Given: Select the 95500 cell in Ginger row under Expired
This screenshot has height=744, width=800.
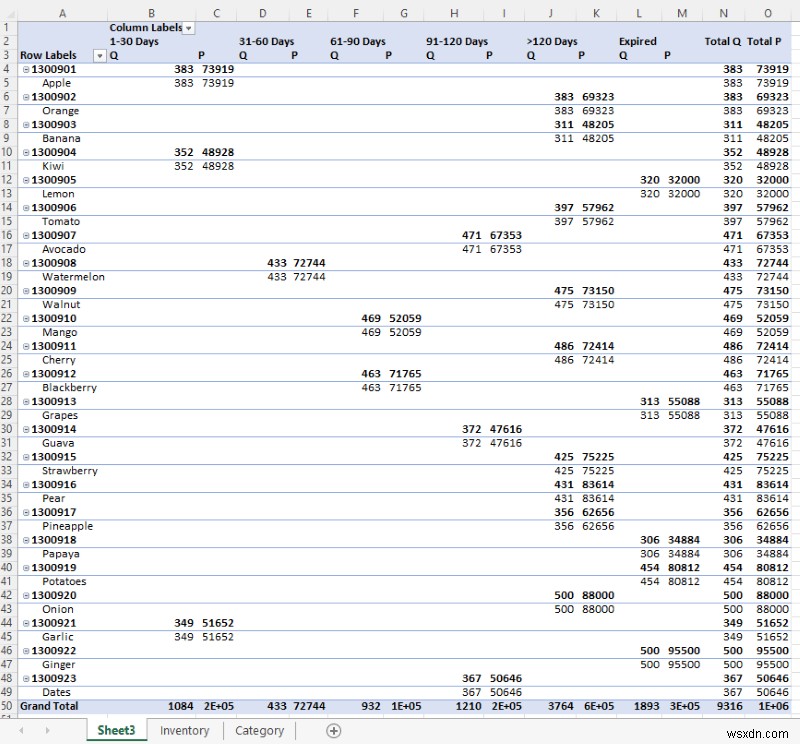Looking at the screenshot, I should click(683, 664).
